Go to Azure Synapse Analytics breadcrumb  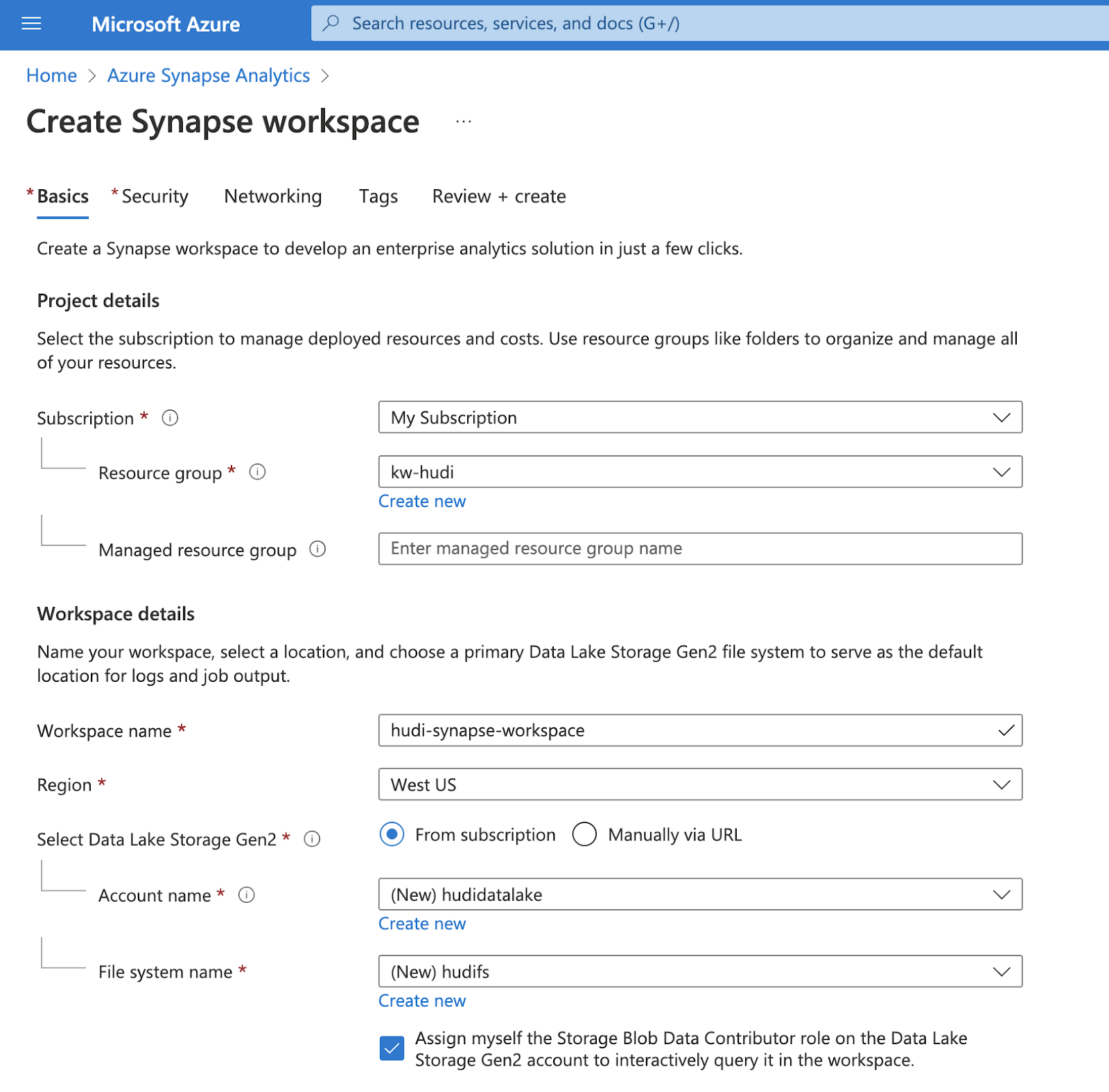tap(209, 76)
